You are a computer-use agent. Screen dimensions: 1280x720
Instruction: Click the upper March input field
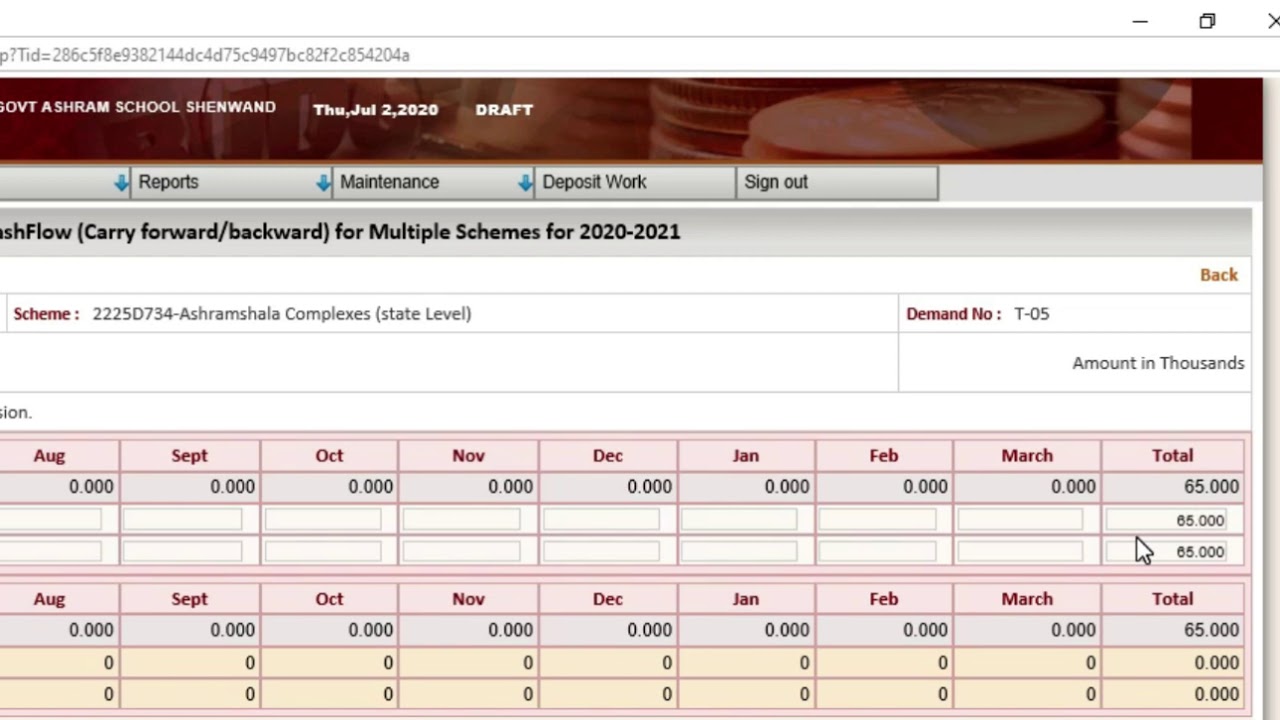pos(1020,519)
